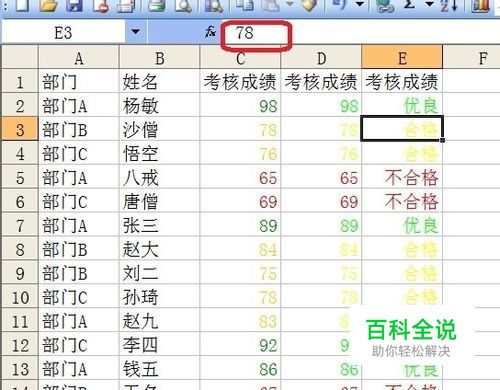Click the 考核成绩 header in column D

coord(321,82)
